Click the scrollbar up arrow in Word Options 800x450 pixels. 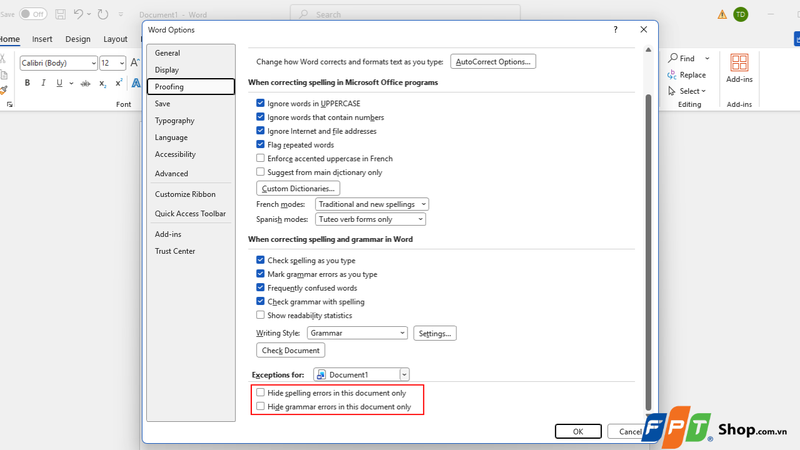click(x=648, y=49)
